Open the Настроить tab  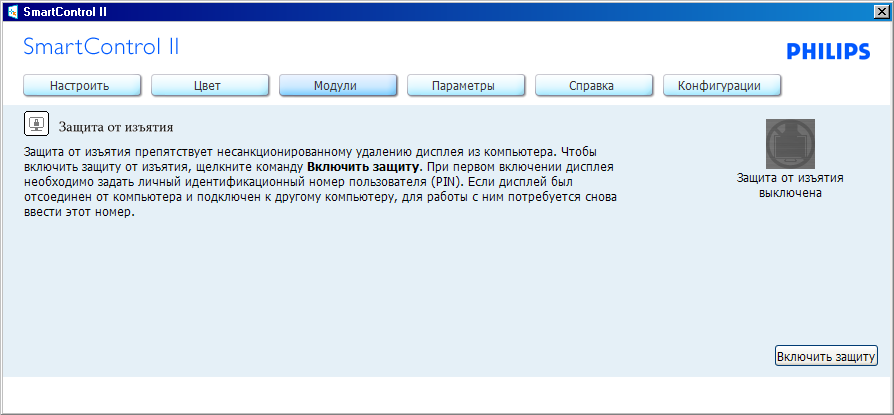tap(82, 86)
